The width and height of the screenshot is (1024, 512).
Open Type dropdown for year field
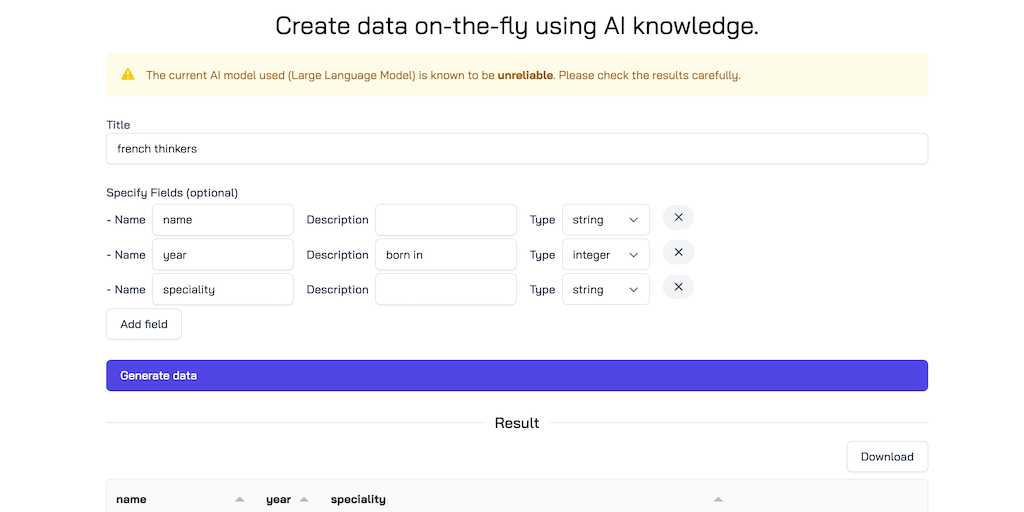pyautogui.click(x=605, y=255)
